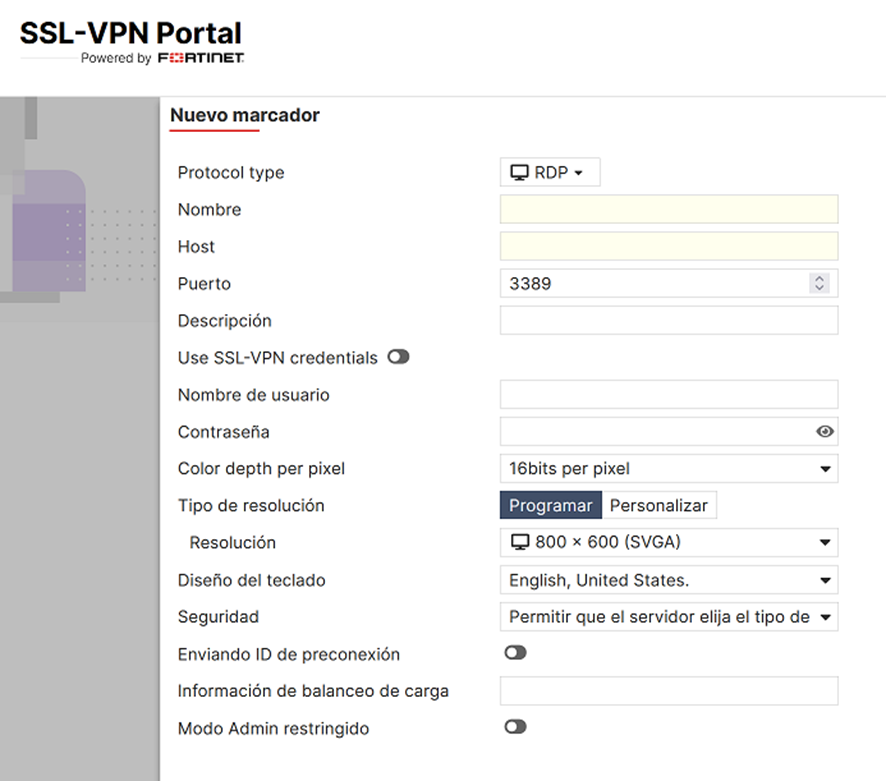Click the Información de balanceo de carga field
886x781 pixels.
click(x=668, y=690)
